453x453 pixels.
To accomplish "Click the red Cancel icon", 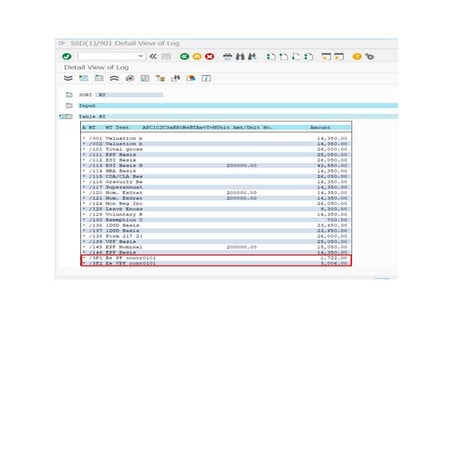I will click(x=209, y=57).
